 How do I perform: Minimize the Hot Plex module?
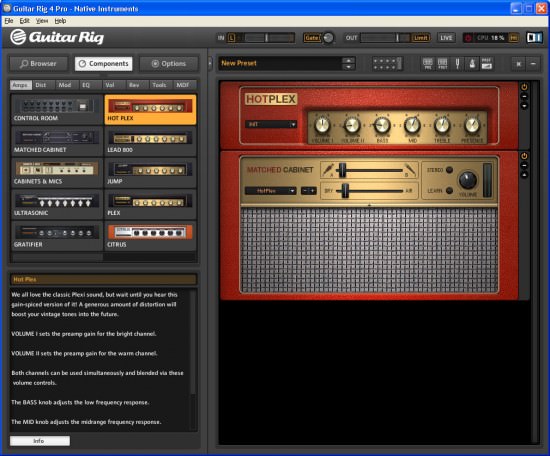click(x=524, y=96)
